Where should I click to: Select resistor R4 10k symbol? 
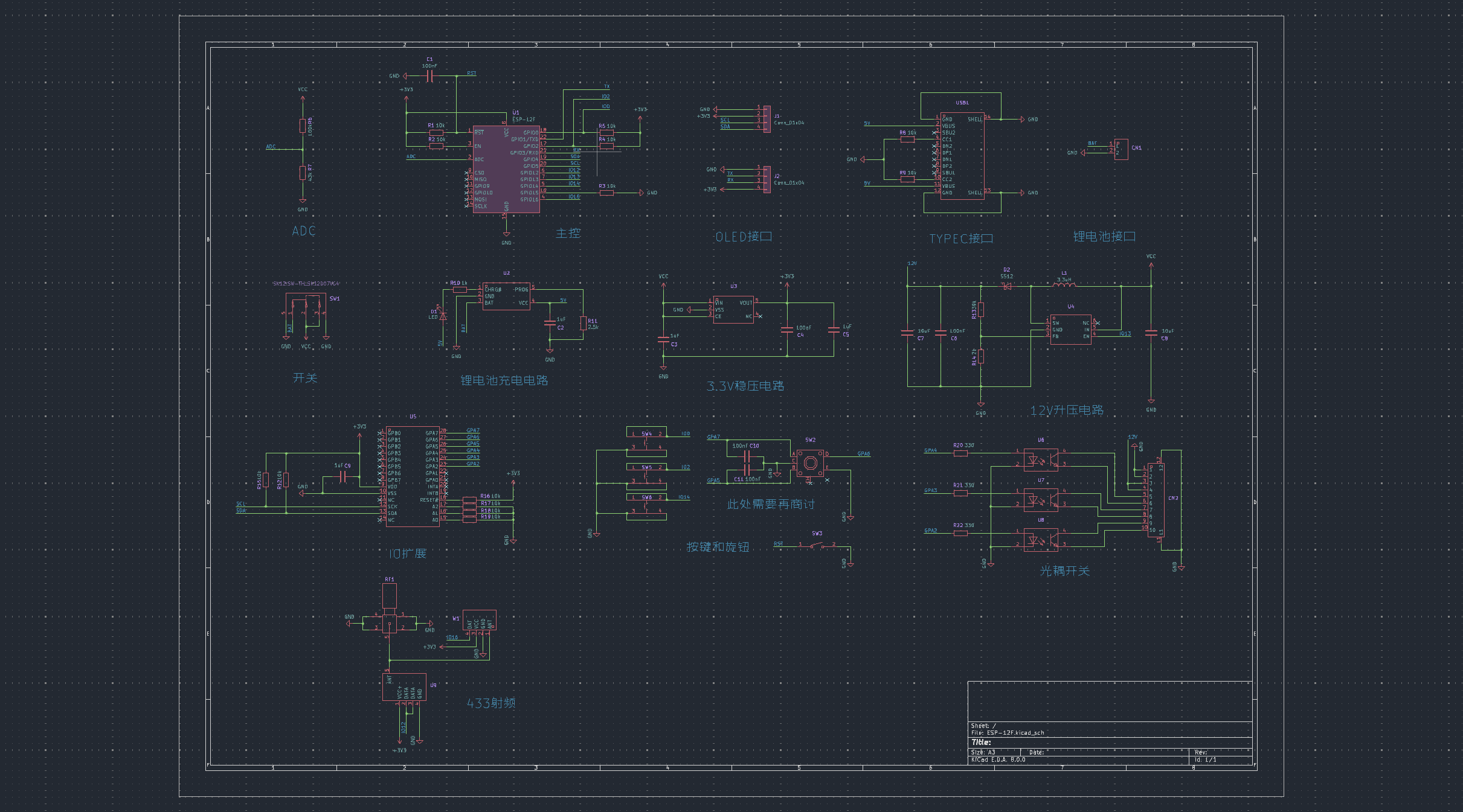tap(606, 146)
